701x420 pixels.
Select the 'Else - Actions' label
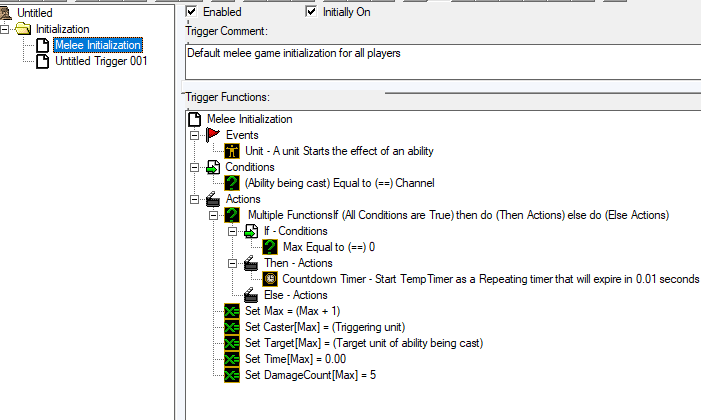pos(296,295)
